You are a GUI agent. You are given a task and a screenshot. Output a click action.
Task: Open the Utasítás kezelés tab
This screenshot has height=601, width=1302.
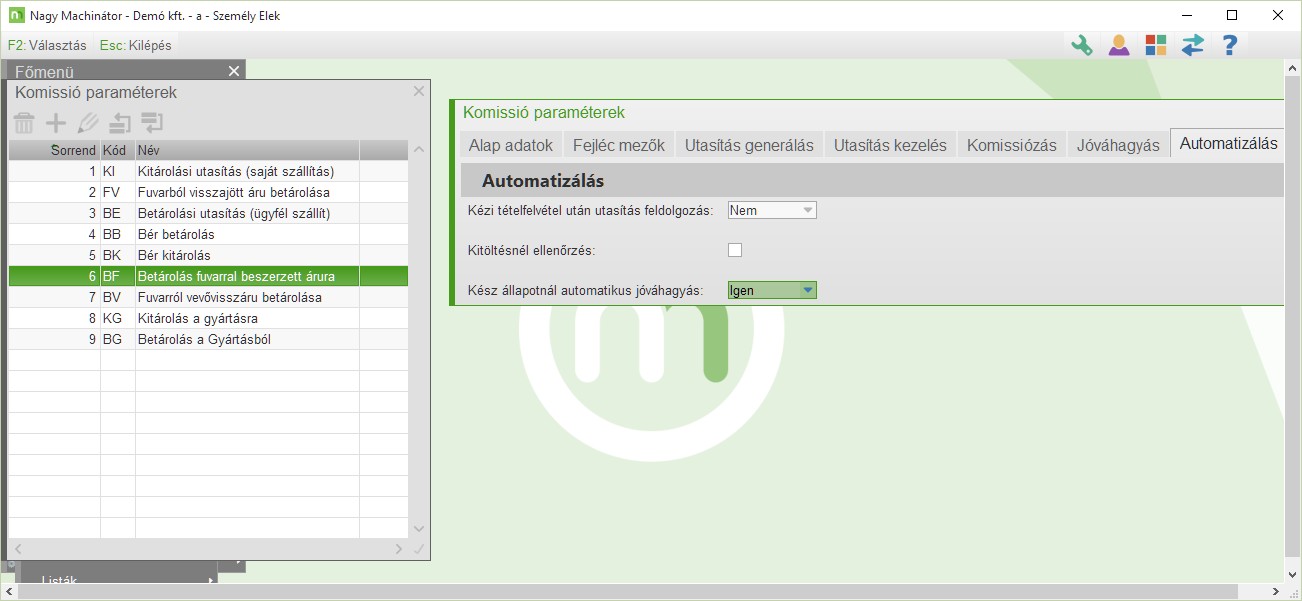click(x=890, y=145)
